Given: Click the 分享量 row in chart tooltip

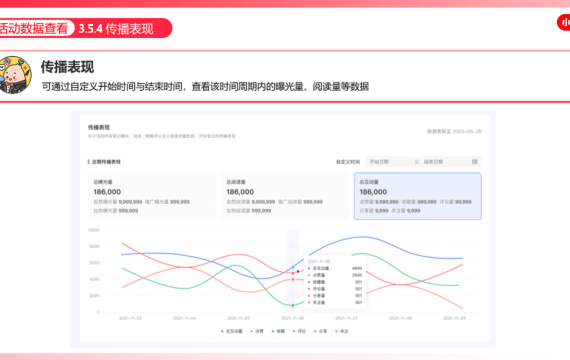Looking at the screenshot, I should point(335,296).
